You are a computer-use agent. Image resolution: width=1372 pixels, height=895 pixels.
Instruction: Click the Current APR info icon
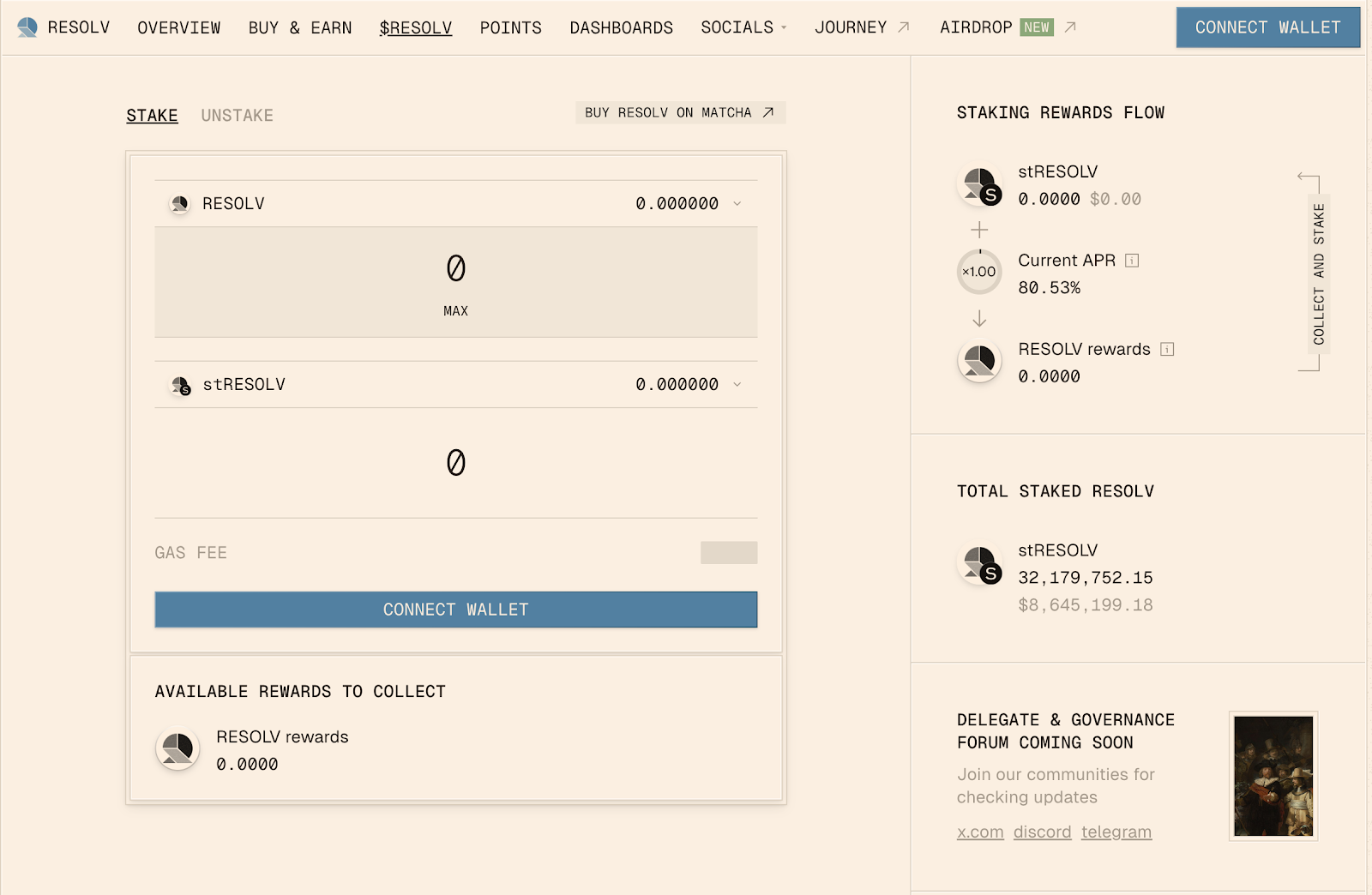click(x=1132, y=261)
